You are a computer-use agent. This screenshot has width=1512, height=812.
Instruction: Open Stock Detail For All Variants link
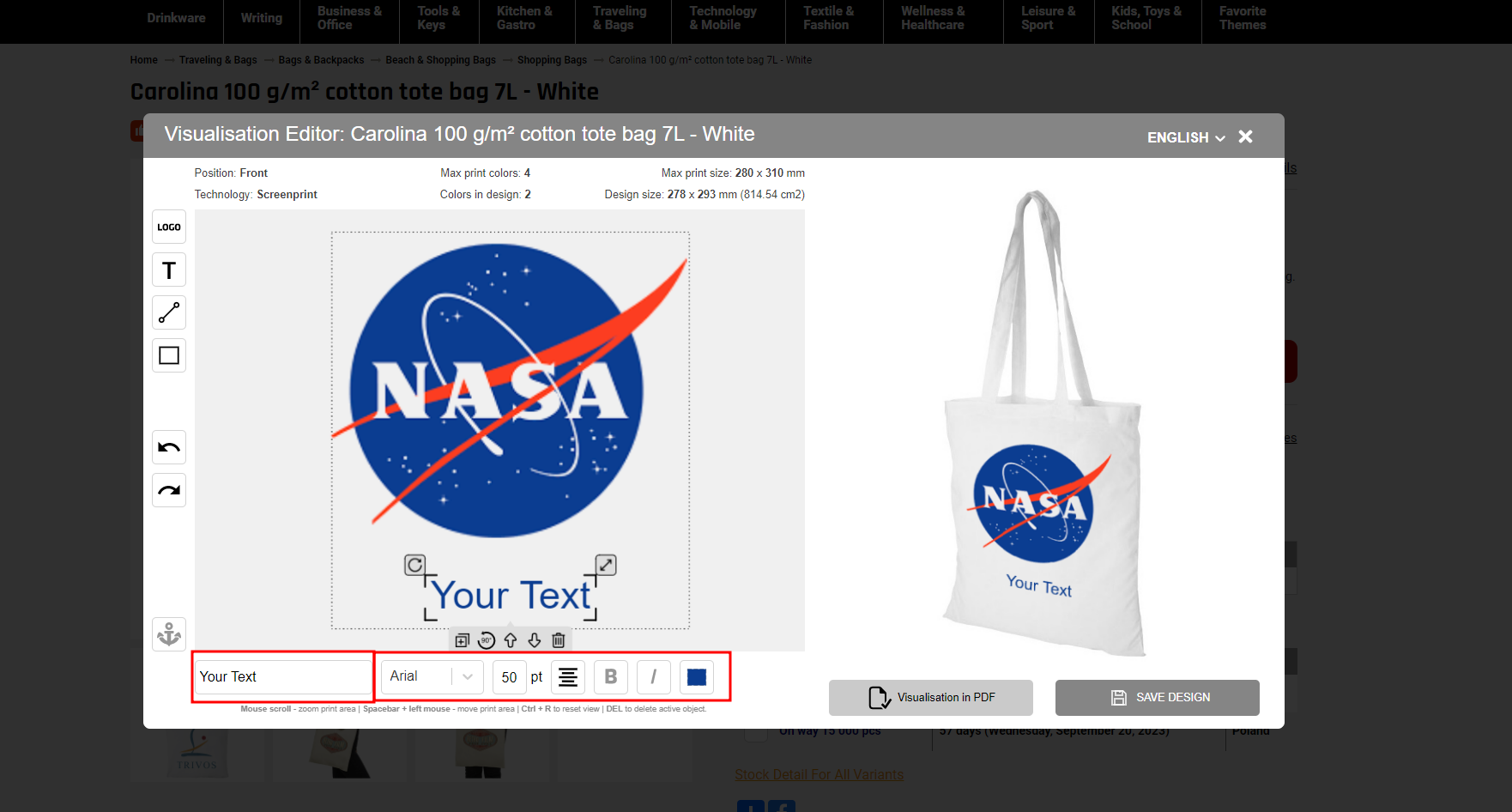point(820,774)
